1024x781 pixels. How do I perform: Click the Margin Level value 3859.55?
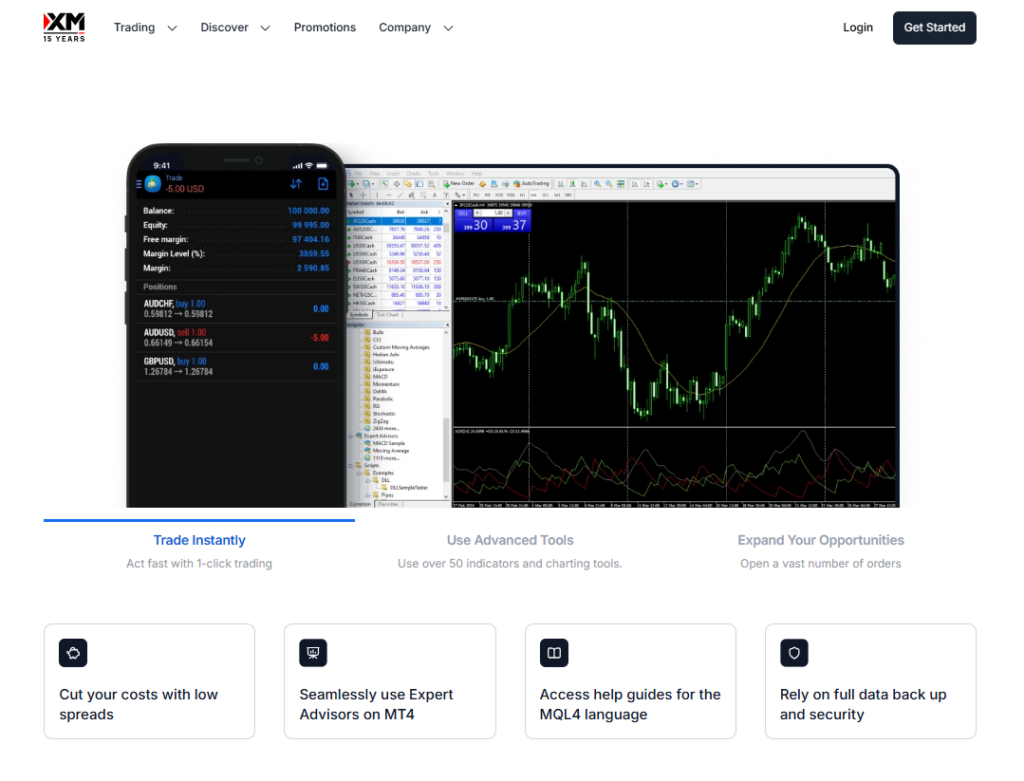click(x=314, y=254)
